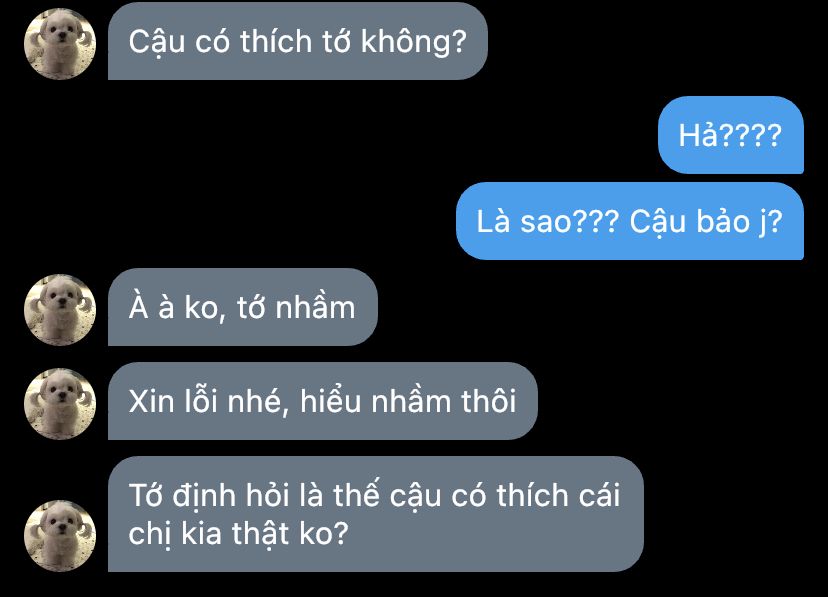828x597 pixels.
Task: Select the message ending 'chị kia thật ko?'
Action: (376, 514)
